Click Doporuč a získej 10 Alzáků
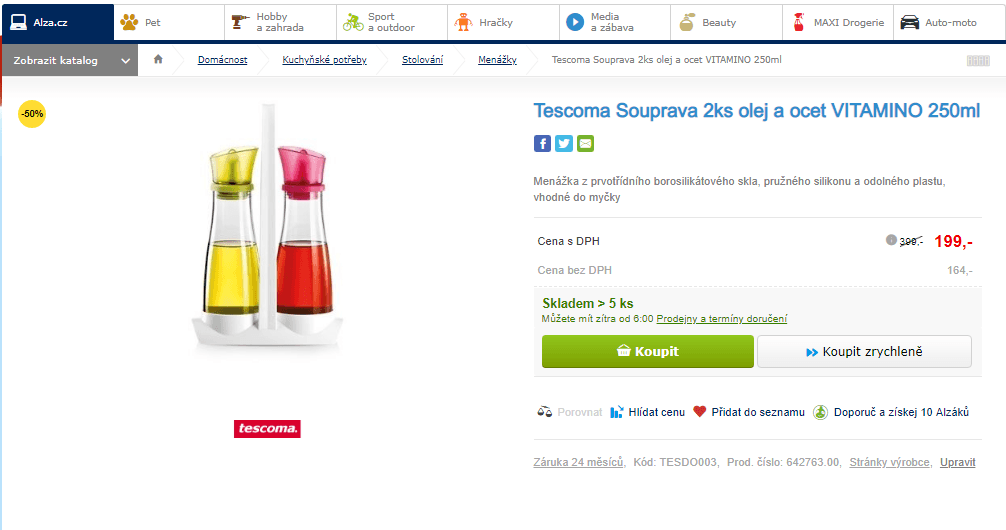Image resolution: width=1006 pixels, height=530 pixels. [890, 412]
